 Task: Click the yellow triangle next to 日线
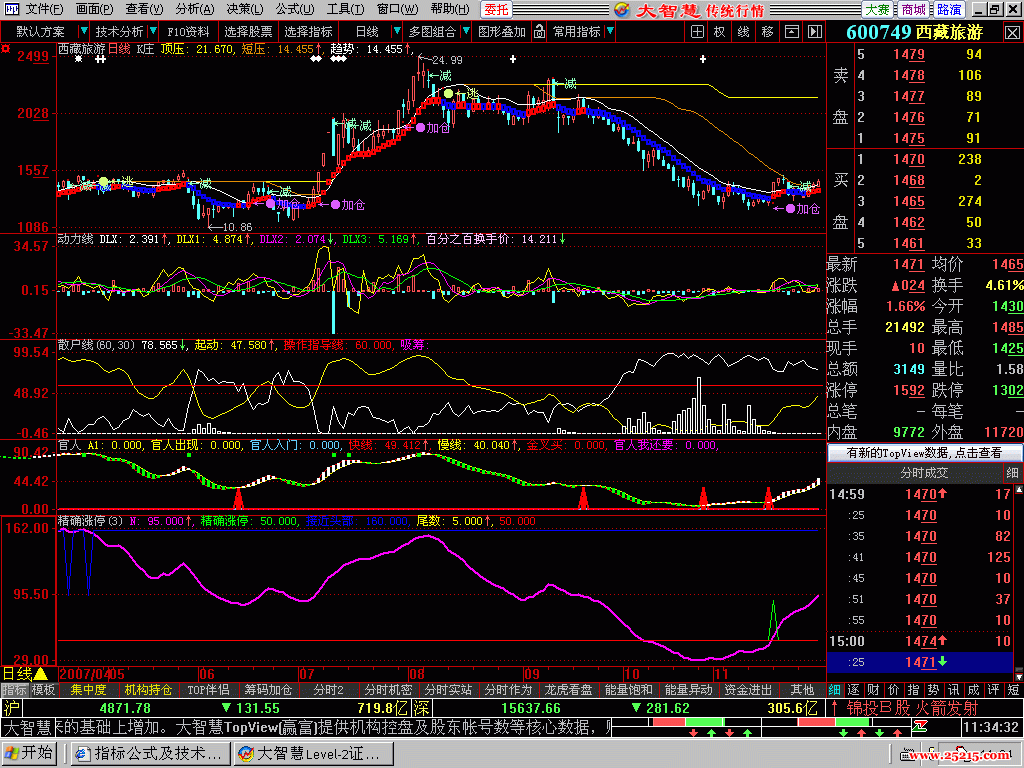[x=41, y=674]
